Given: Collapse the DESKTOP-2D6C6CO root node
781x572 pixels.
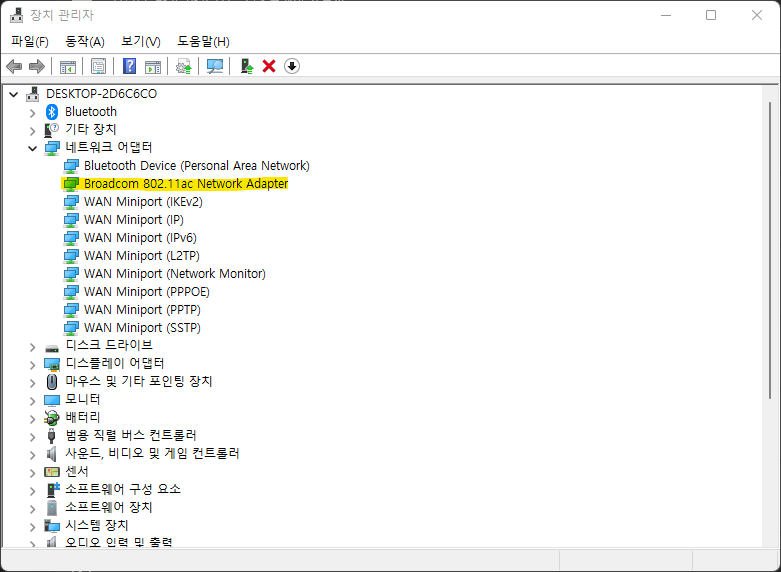Looking at the screenshot, I should click(x=14, y=94).
